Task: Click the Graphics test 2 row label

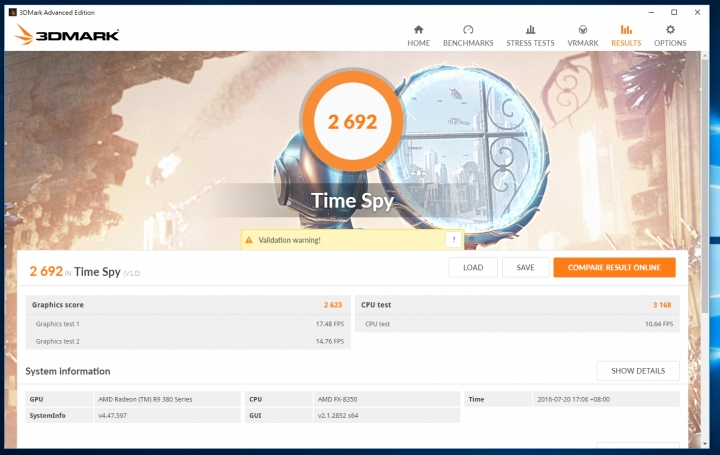Action: point(57,342)
